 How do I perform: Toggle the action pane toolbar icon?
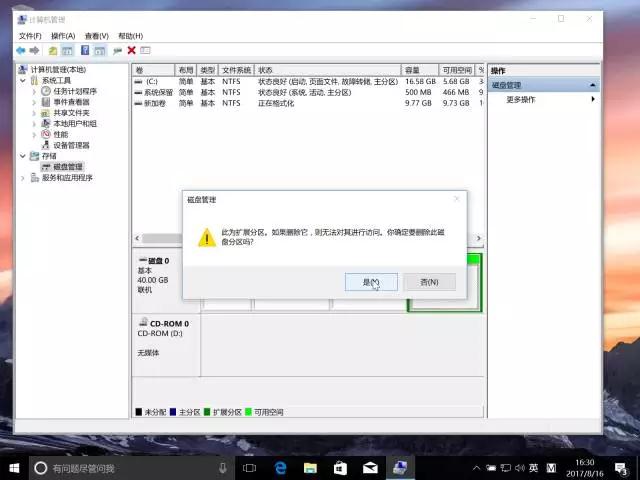(x=100, y=51)
